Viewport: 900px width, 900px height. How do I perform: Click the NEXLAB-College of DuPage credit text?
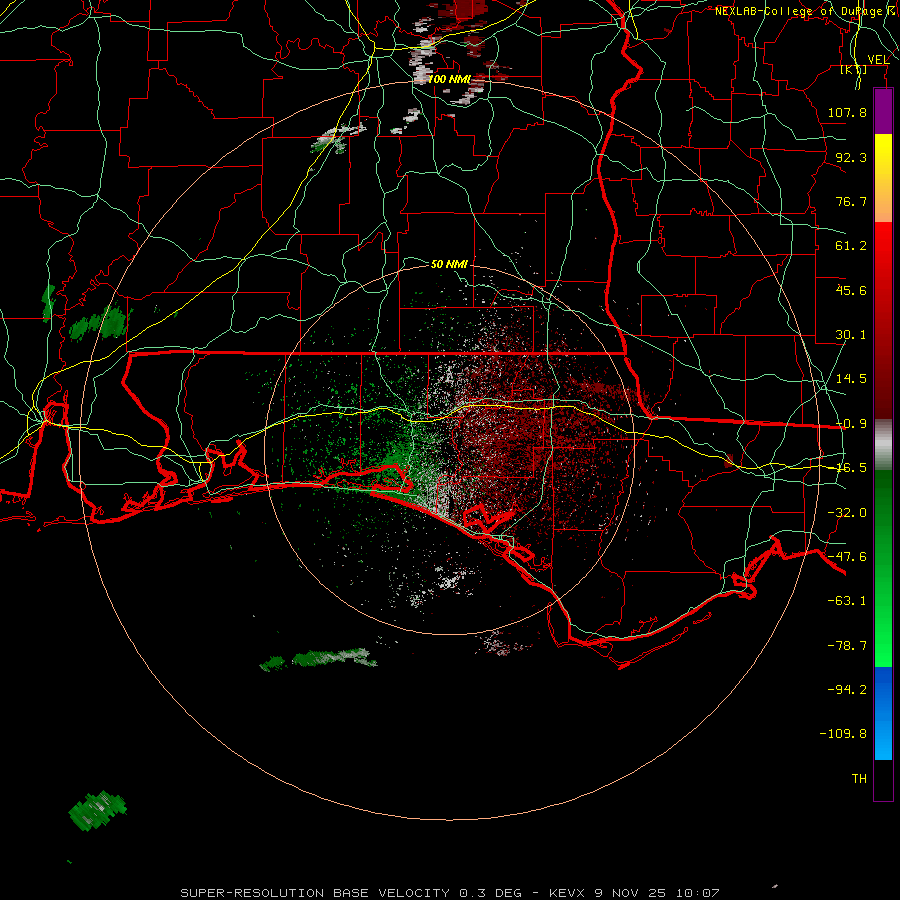point(805,11)
